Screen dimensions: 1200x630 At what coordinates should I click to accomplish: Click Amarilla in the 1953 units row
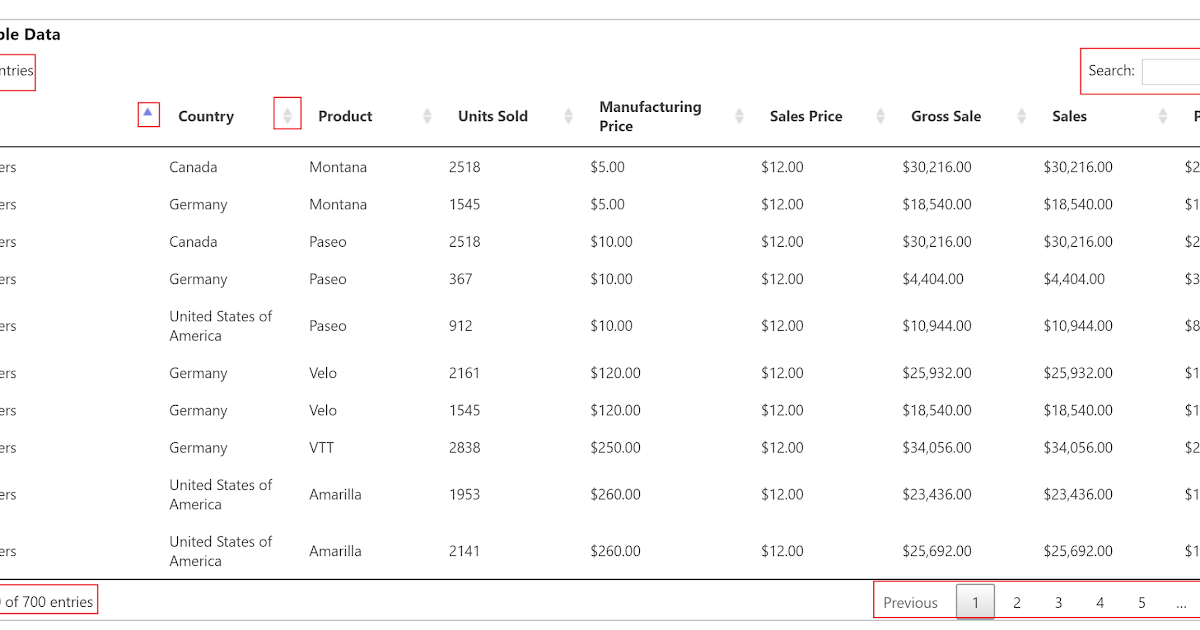(335, 494)
